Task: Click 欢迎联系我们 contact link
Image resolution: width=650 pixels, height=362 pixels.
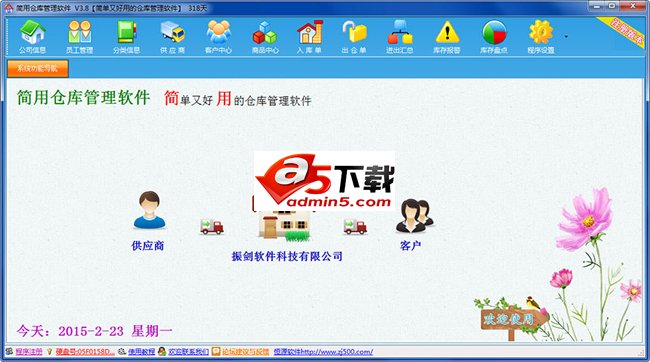Action: (x=188, y=352)
